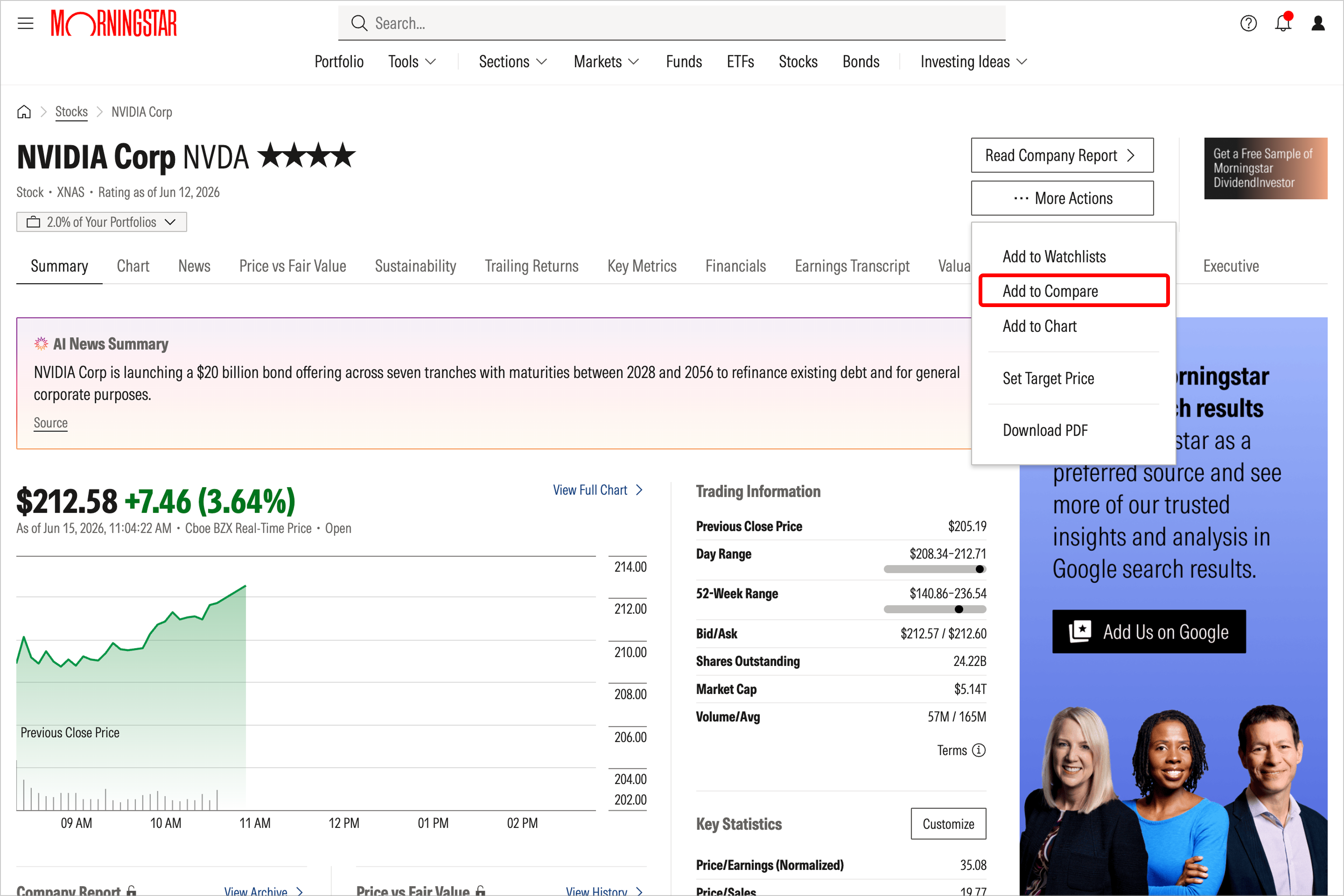
Task: Click the star rating next to NVDA
Action: pyautogui.click(x=307, y=156)
